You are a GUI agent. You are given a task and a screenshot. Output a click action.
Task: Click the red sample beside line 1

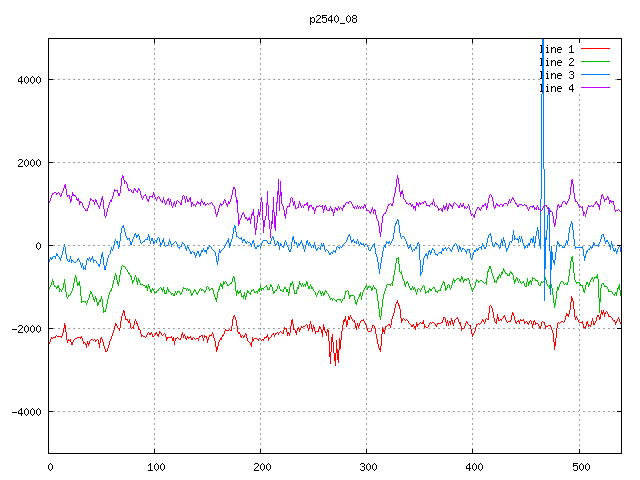tap(595, 48)
